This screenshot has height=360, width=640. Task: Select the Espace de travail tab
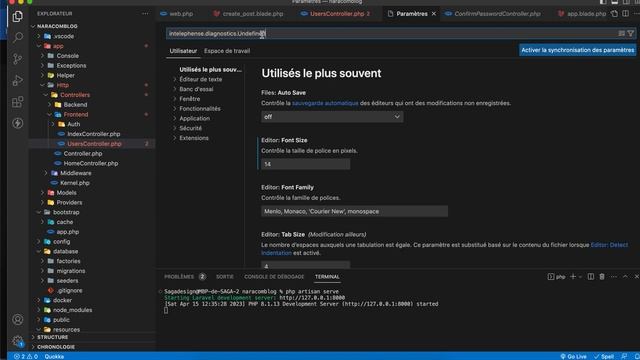pyautogui.click(x=227, y=51)
